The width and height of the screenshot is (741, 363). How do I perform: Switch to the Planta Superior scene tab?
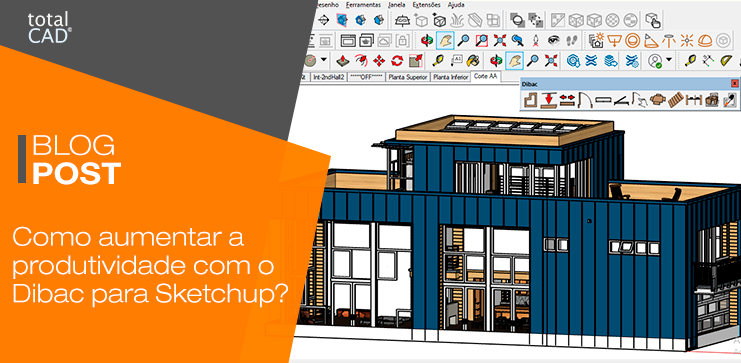407,77
